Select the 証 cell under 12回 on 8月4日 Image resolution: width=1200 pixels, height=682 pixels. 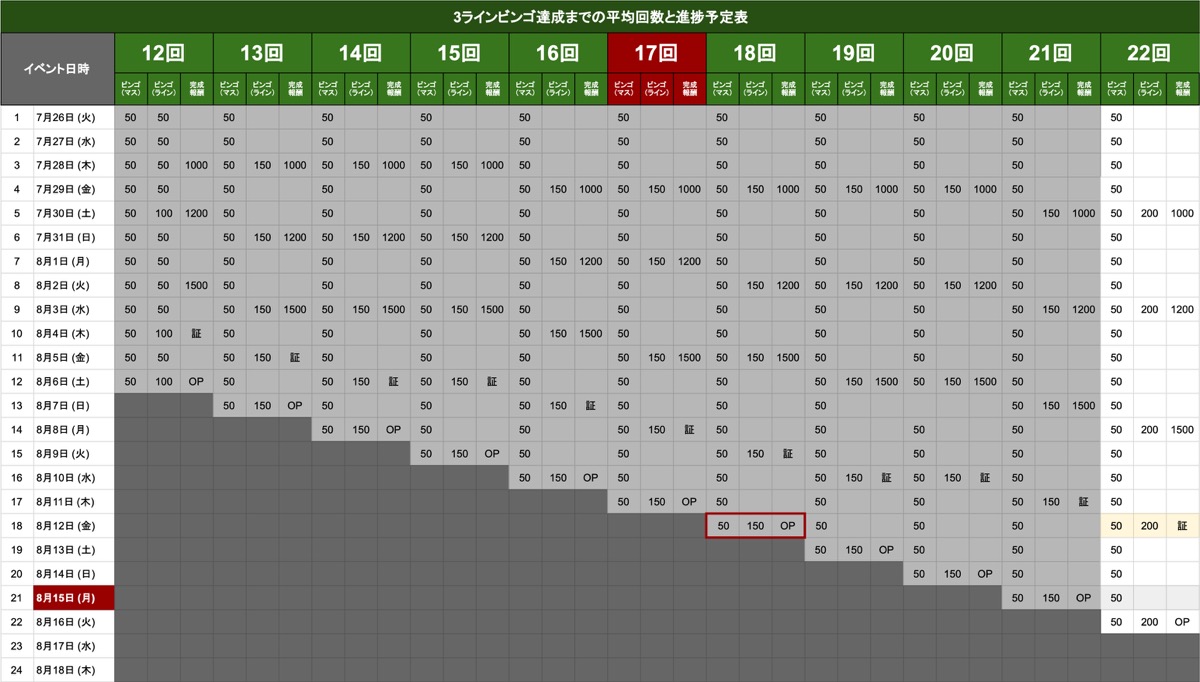196,334
